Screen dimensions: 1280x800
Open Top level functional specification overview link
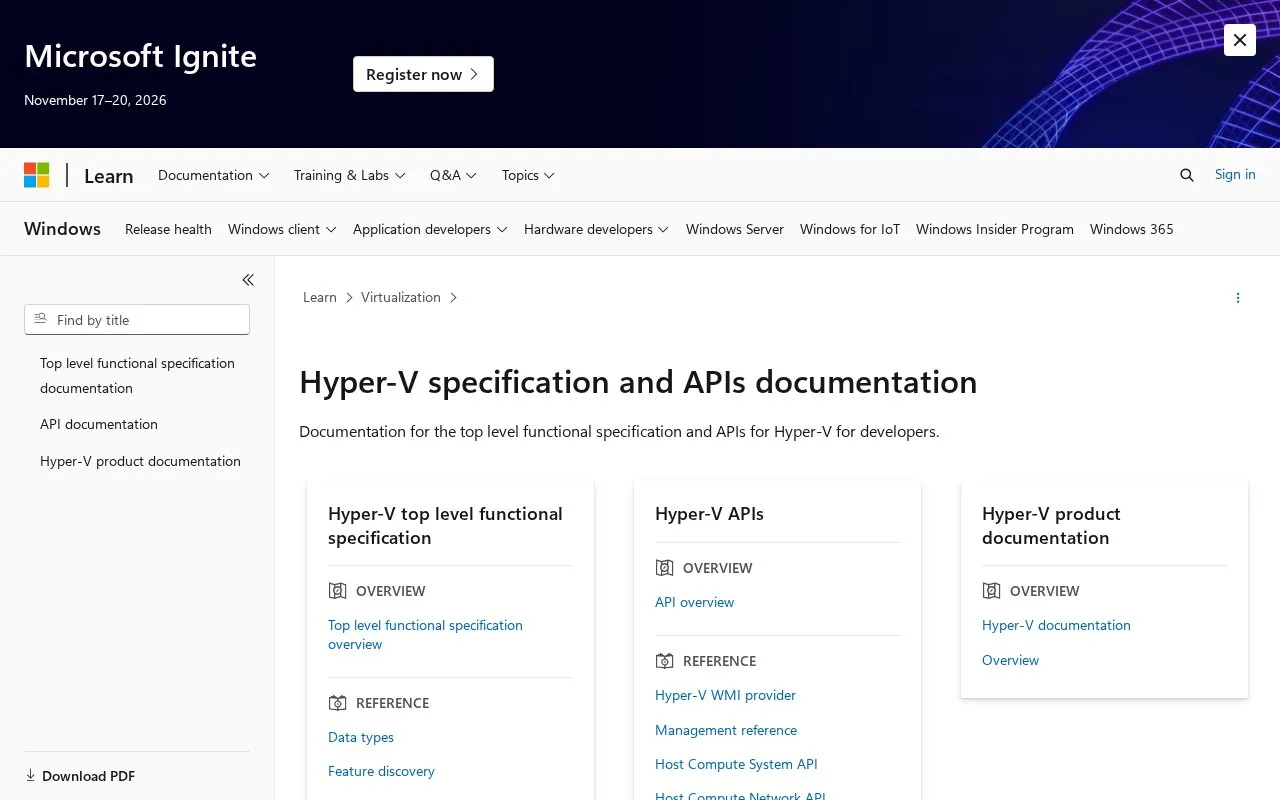click(x=425, y=635)
